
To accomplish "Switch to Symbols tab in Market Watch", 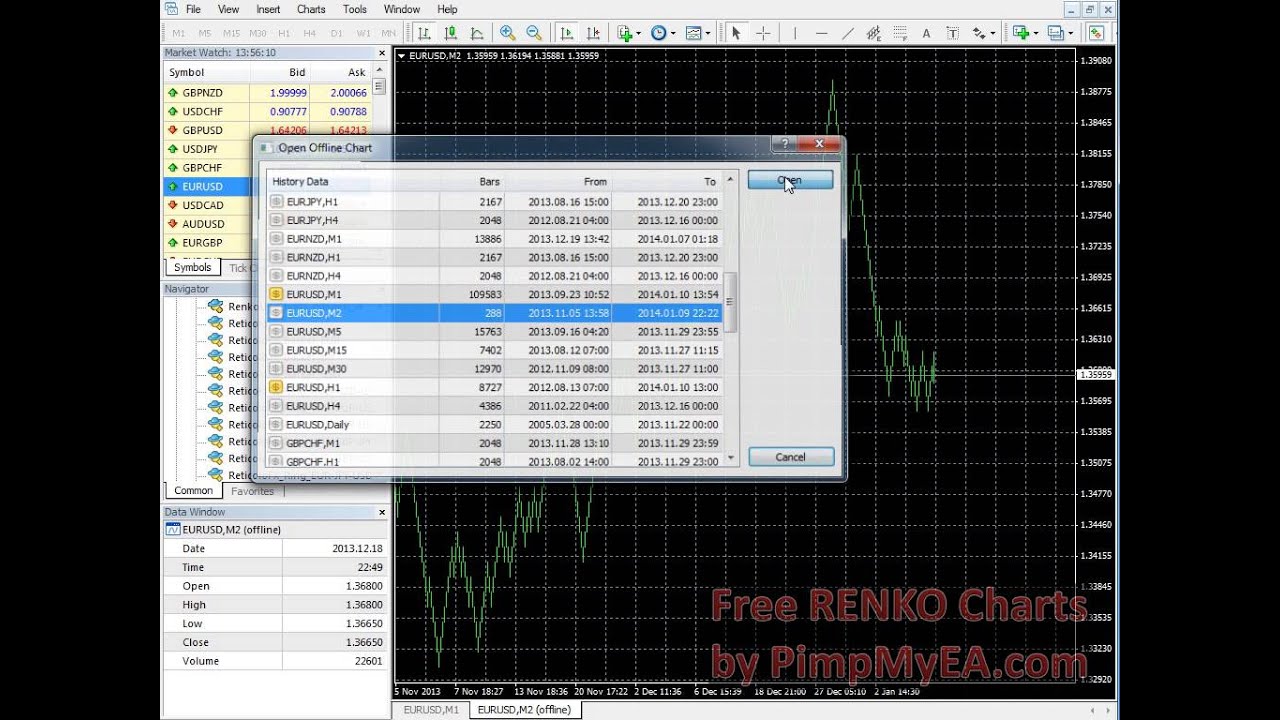I will coord(192,267).
